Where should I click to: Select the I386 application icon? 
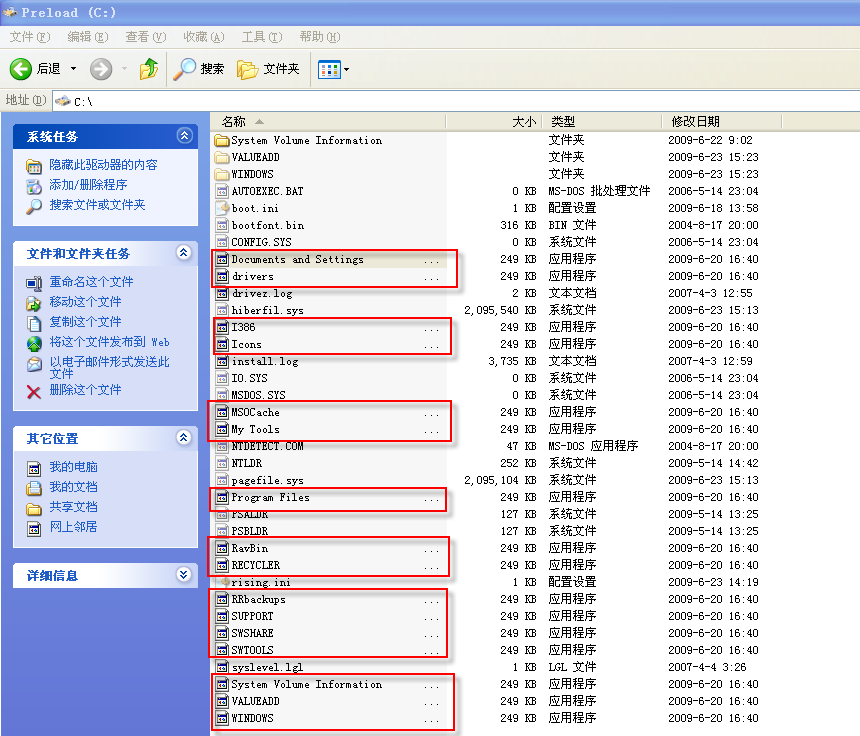222,327
